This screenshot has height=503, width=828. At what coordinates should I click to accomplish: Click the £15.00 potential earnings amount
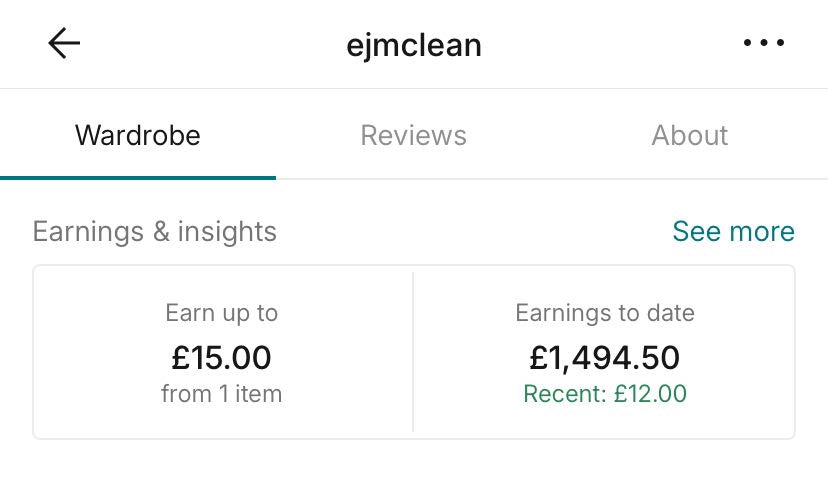pos(222,357)
